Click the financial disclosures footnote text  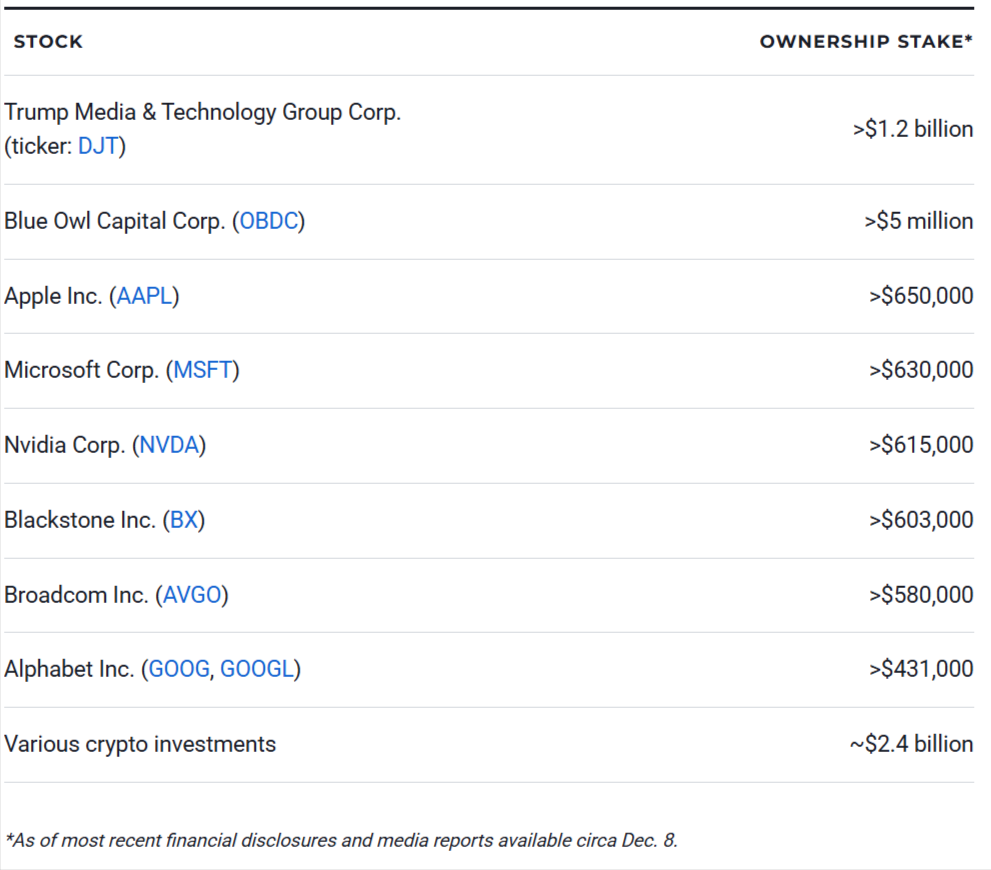click(x=341, y=840)
